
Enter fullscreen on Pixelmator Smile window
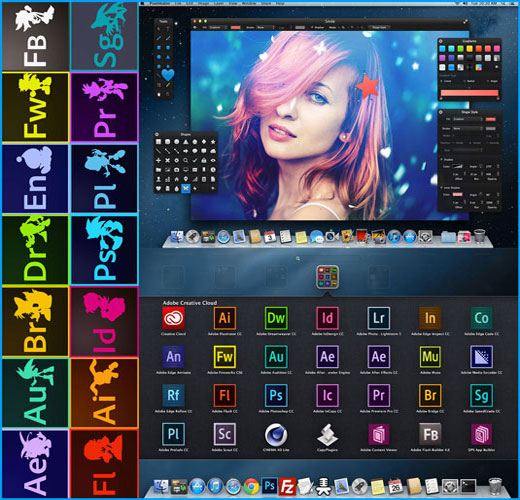[465, 21]
